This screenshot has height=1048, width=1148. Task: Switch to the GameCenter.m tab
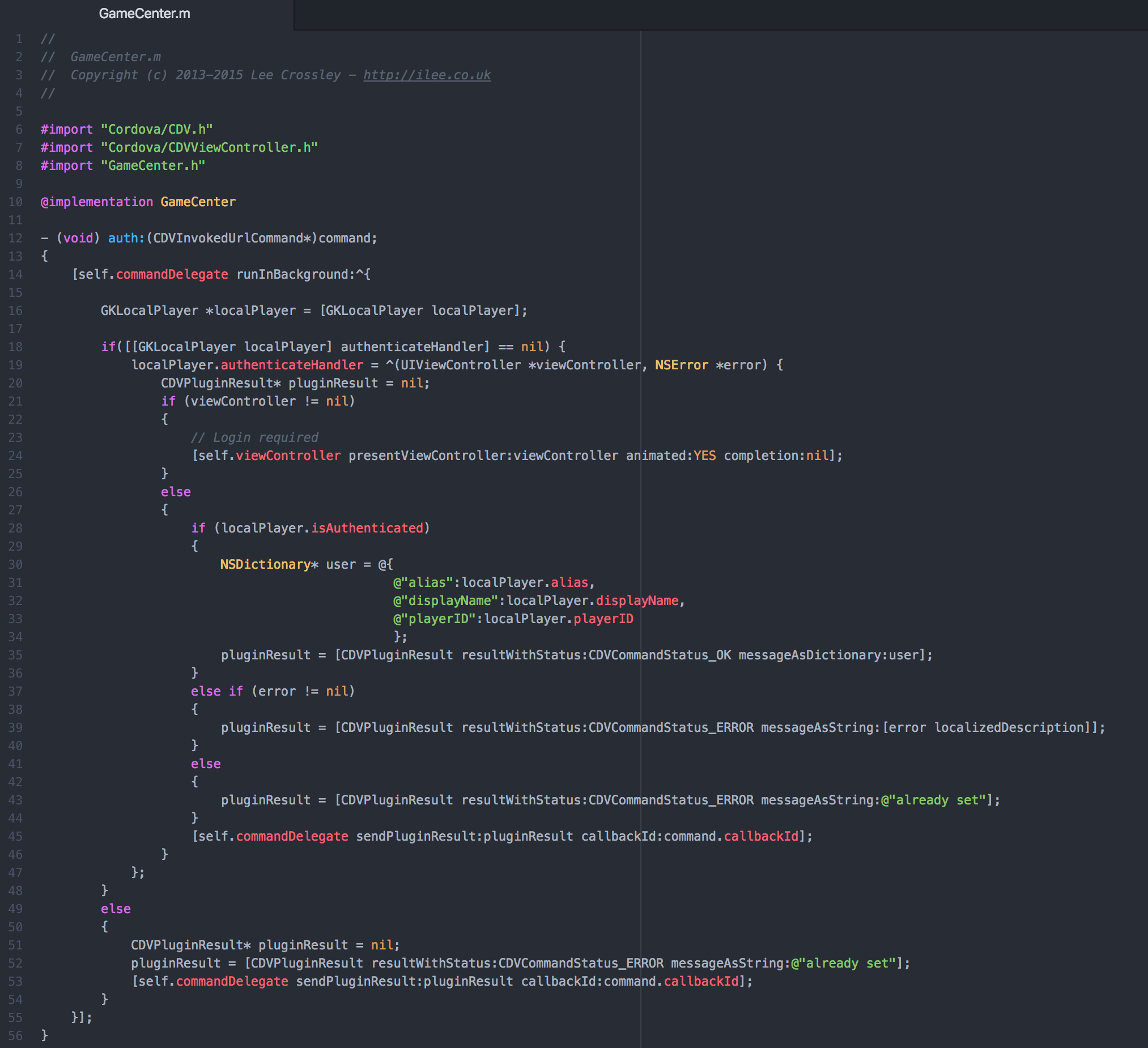(x=144, y=13)
